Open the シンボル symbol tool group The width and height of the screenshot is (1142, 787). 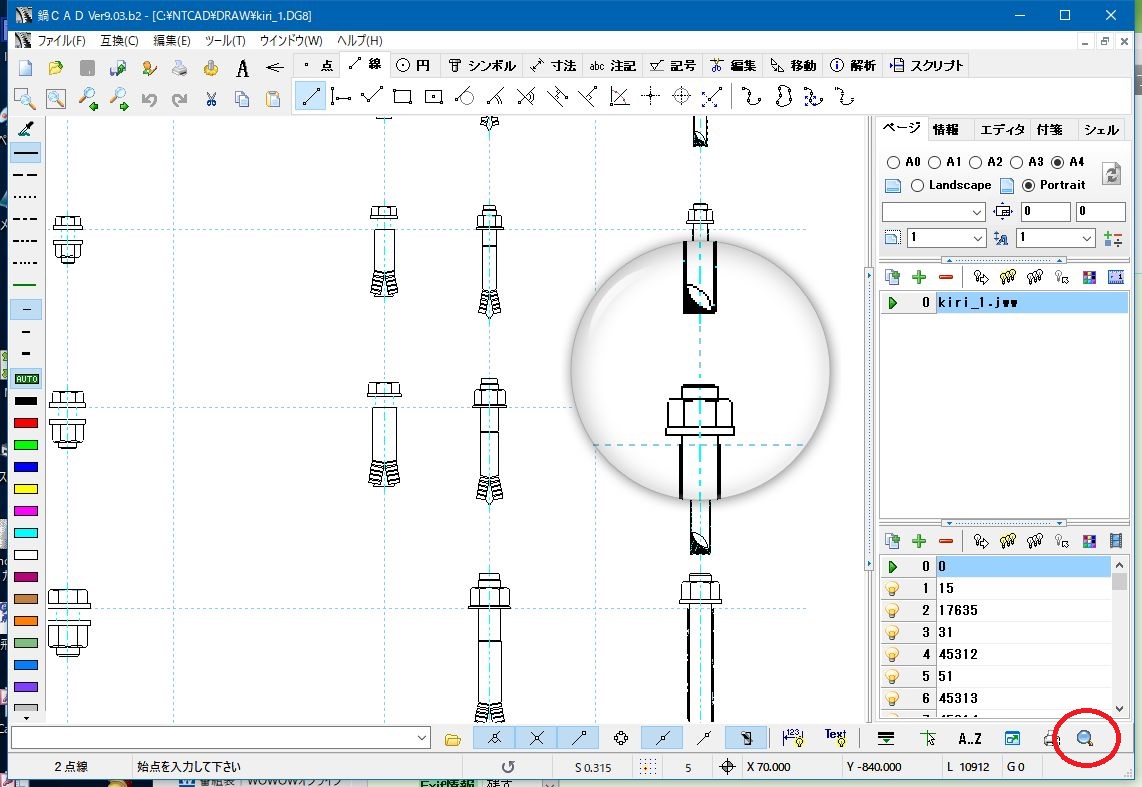(482, 66)
